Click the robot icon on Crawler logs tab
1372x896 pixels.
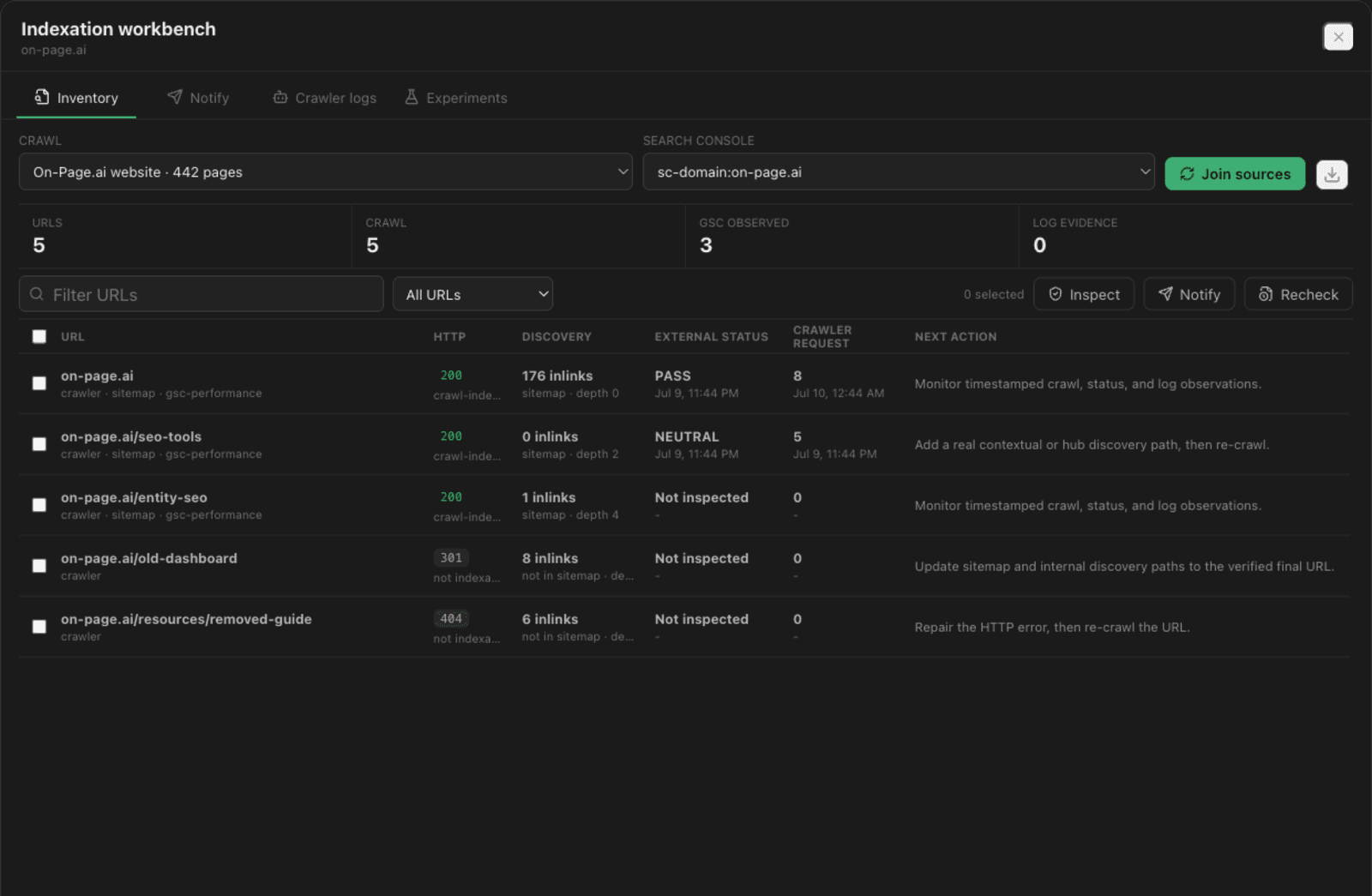(x=280, y=97)
